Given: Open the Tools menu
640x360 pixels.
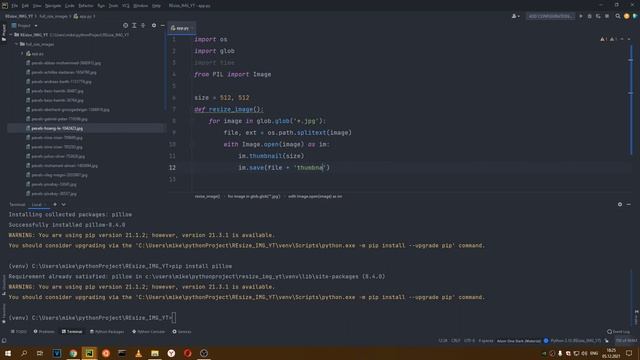Looking at the screenshot, I should (113, 6).
